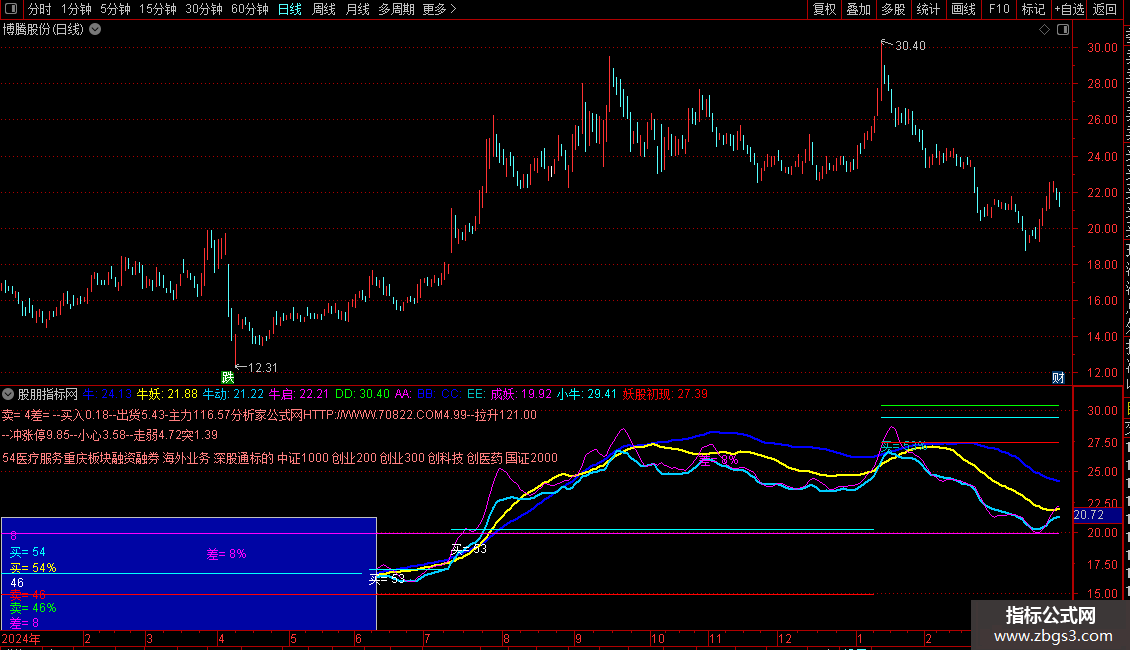Click the 12.00 price axis label
Viewport: 1130px width, 650px height.
tap(1102, 373)
